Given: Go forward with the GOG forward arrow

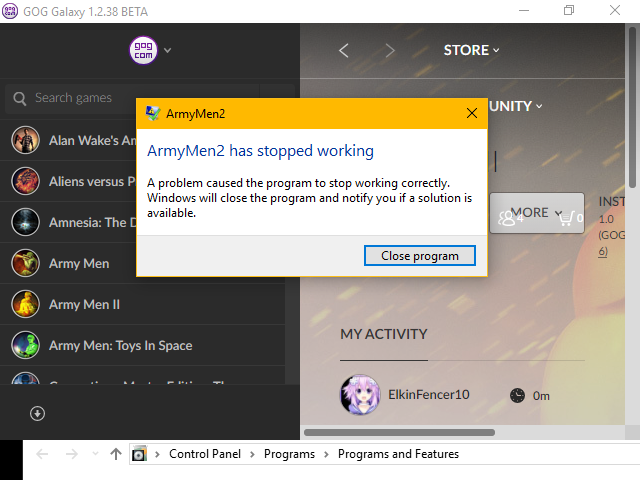Looking at the screenshot, I should click(x=390, y=51).
